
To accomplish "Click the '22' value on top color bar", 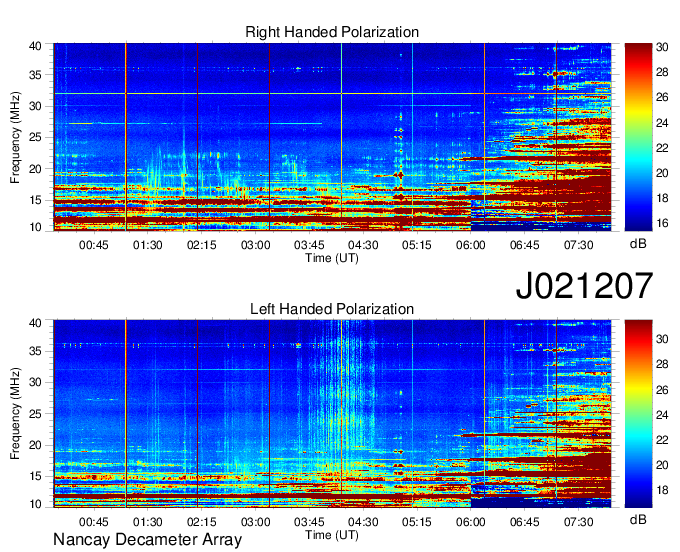I will [662, 148].
